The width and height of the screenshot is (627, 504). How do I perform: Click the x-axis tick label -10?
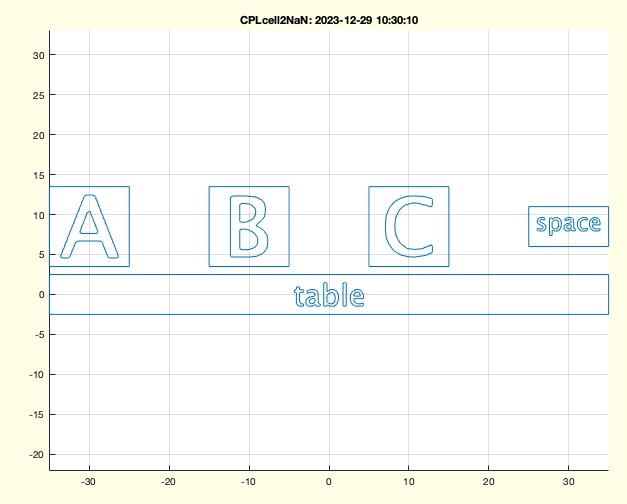[249, 481]
